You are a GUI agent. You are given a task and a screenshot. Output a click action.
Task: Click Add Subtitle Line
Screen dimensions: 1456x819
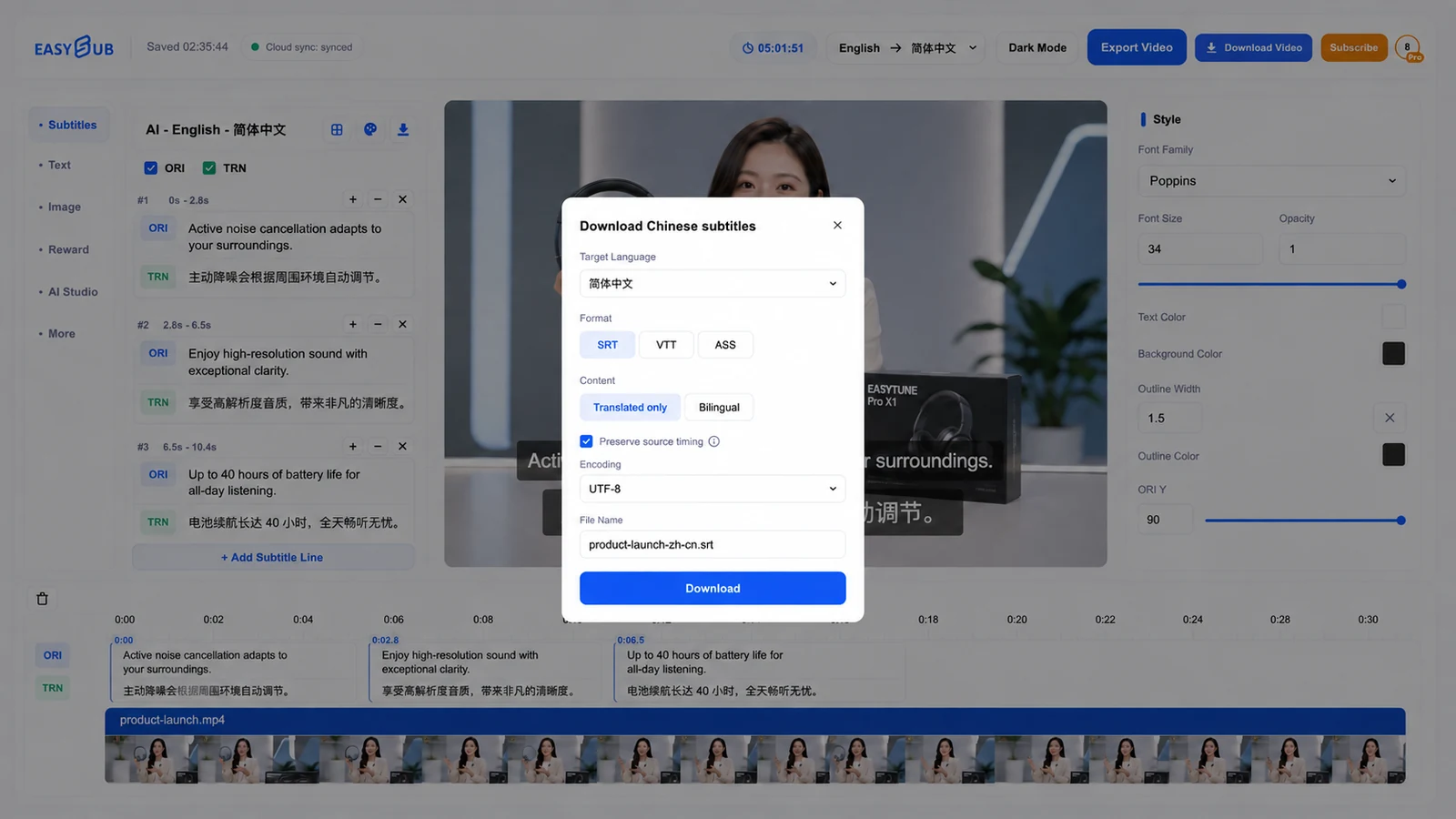pos(272,557)
